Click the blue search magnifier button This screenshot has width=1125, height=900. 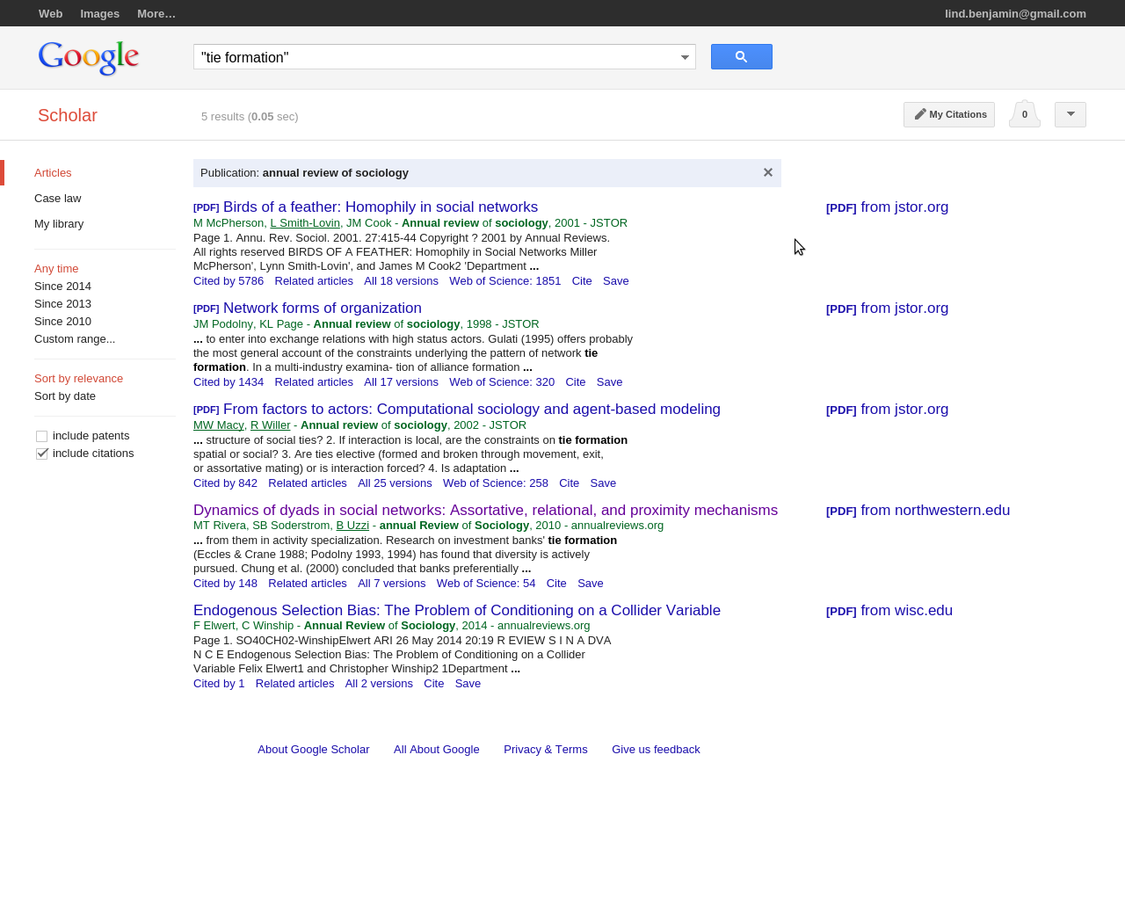point(741,57)
